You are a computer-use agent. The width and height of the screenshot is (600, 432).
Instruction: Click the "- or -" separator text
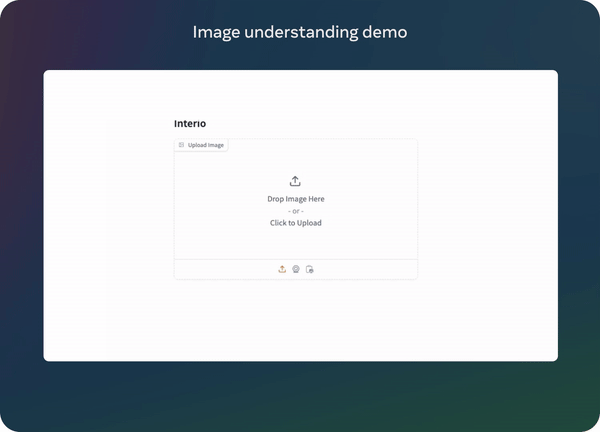click(295, 211)
